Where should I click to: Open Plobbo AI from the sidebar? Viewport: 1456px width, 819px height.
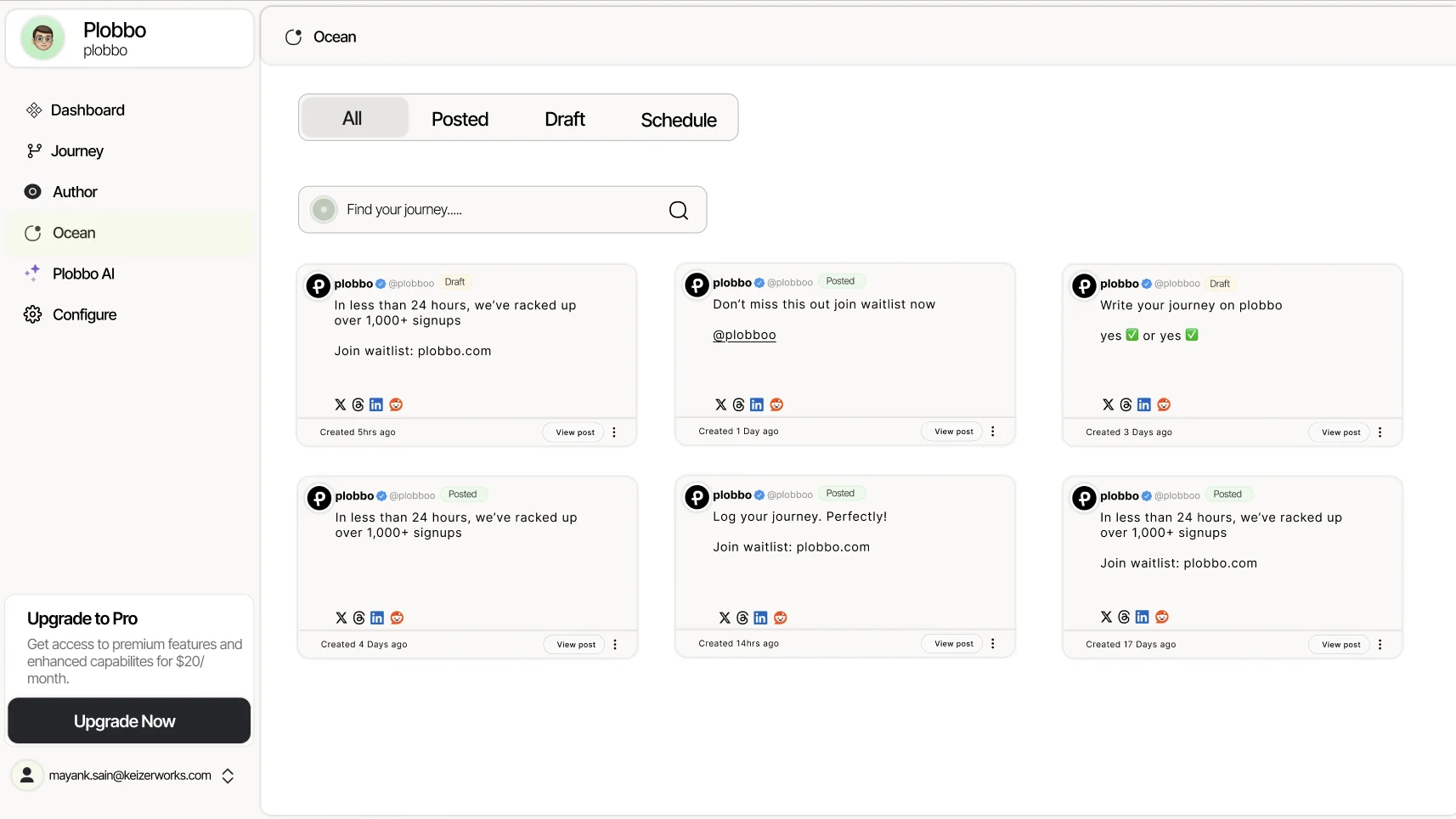(x=129, y=274)
